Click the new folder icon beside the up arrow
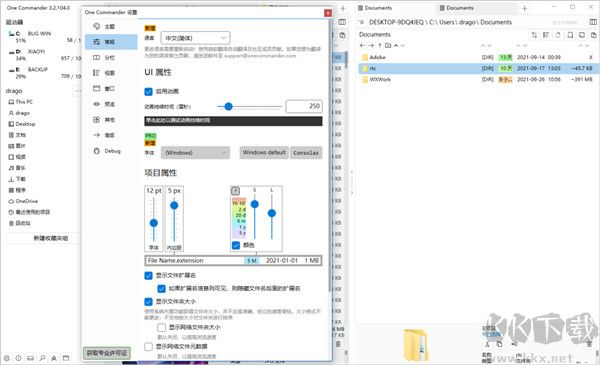 pyautogui.click(x=388, y=45)
